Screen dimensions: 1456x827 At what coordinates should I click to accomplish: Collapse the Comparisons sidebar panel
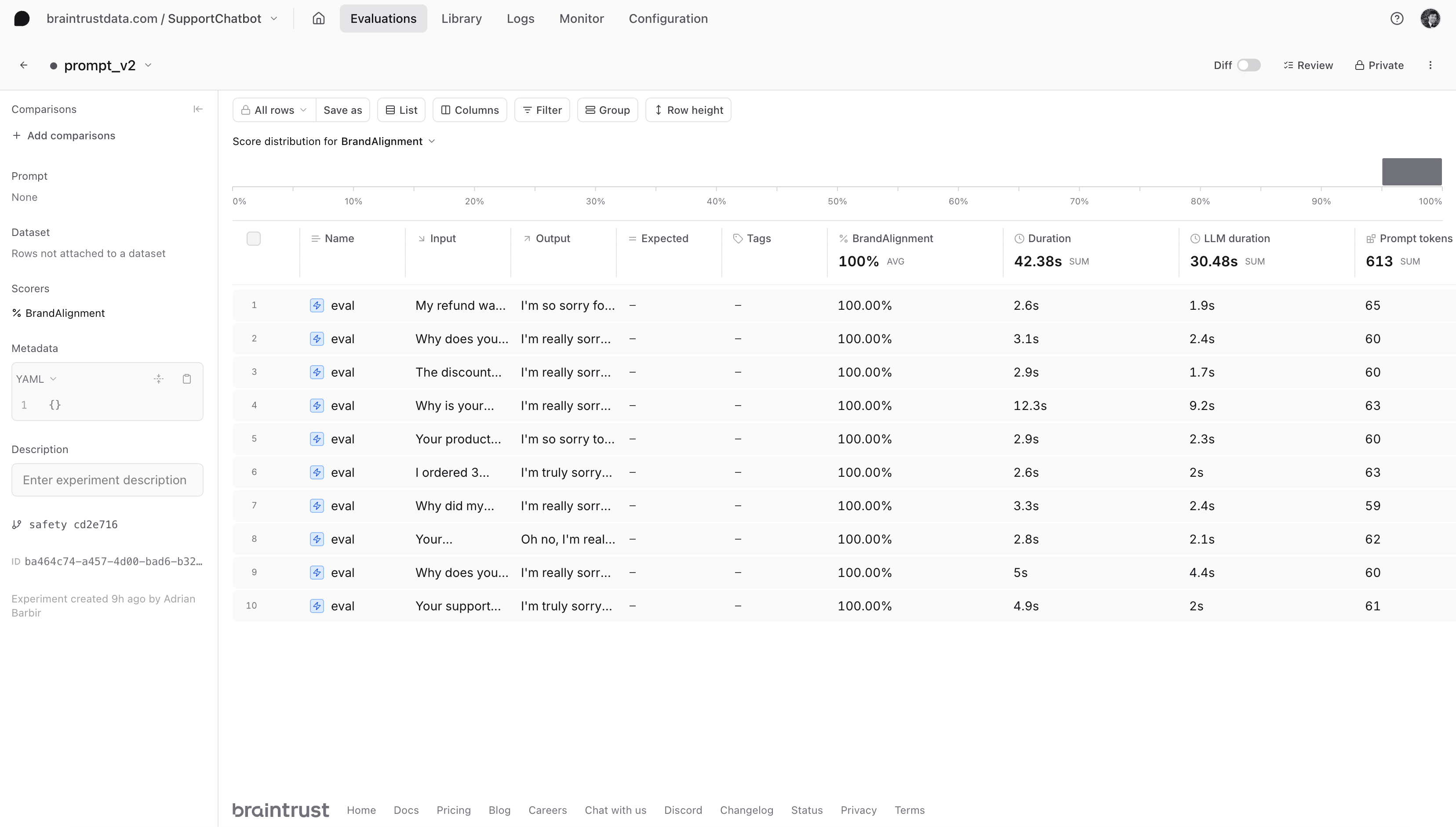[198, 109]
